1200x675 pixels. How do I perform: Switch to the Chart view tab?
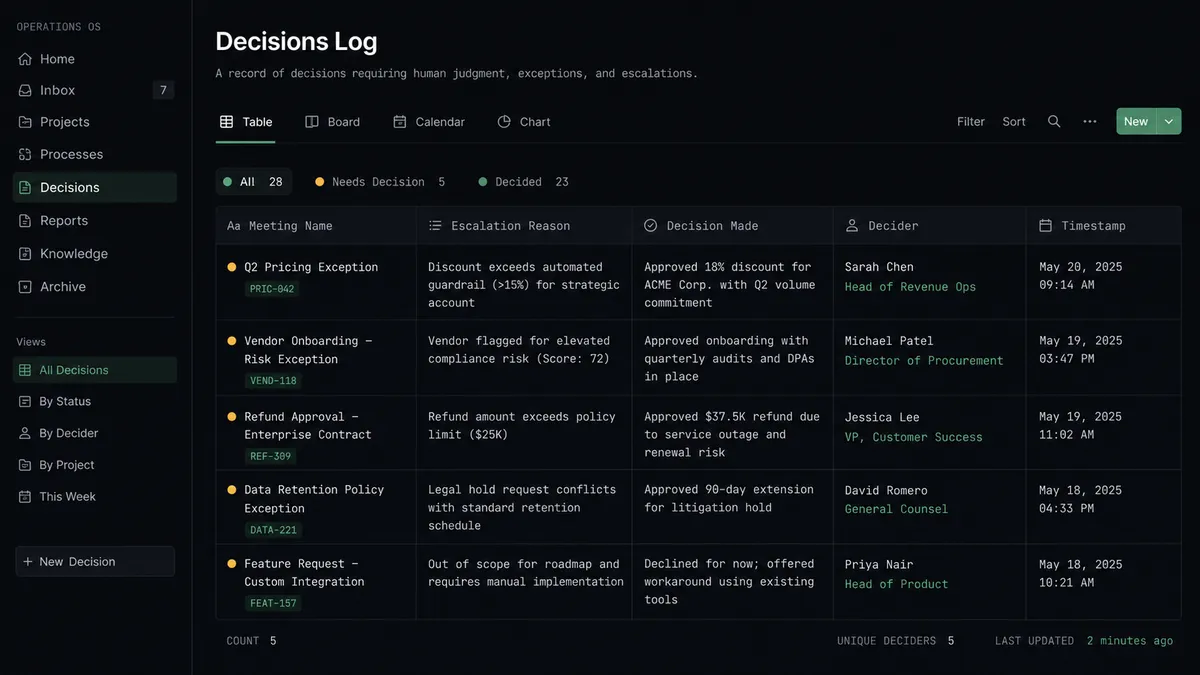coord(524,122)
